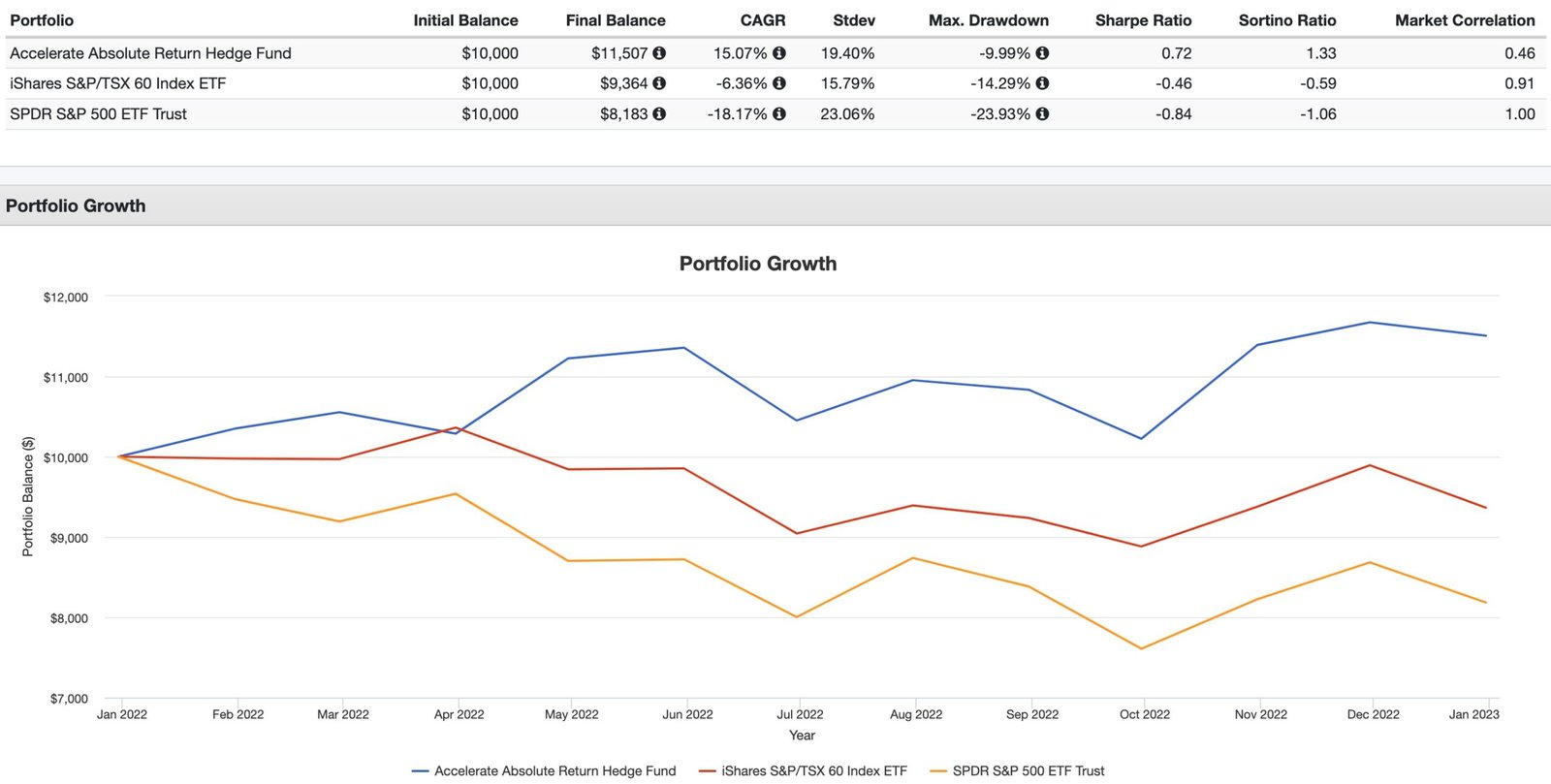The width and height of the screenshot is (1551, 784).
Task: Click the Portfolio column header
Action: click(42, 20)
